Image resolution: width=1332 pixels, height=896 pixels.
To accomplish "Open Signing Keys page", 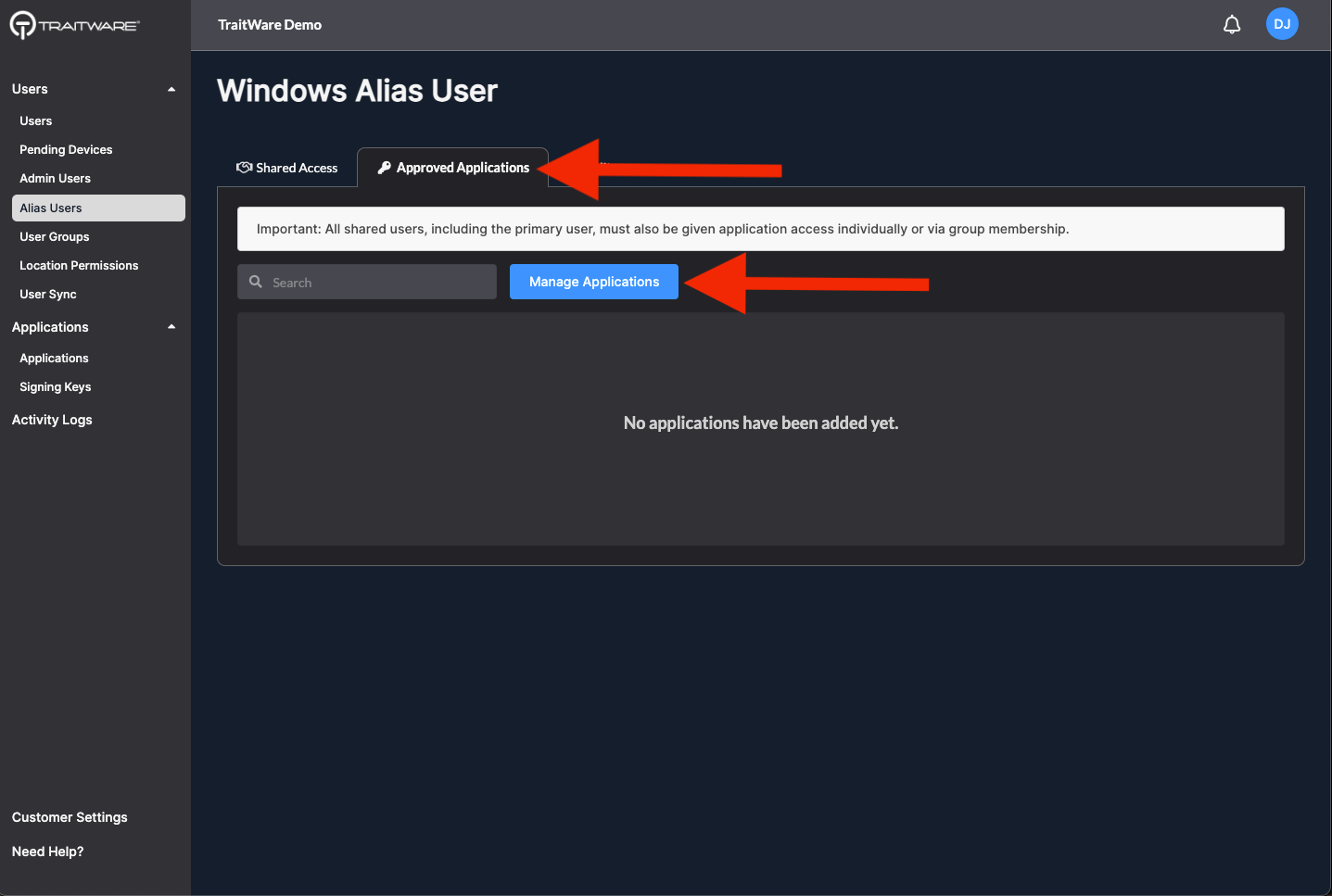I will (56, 387).
